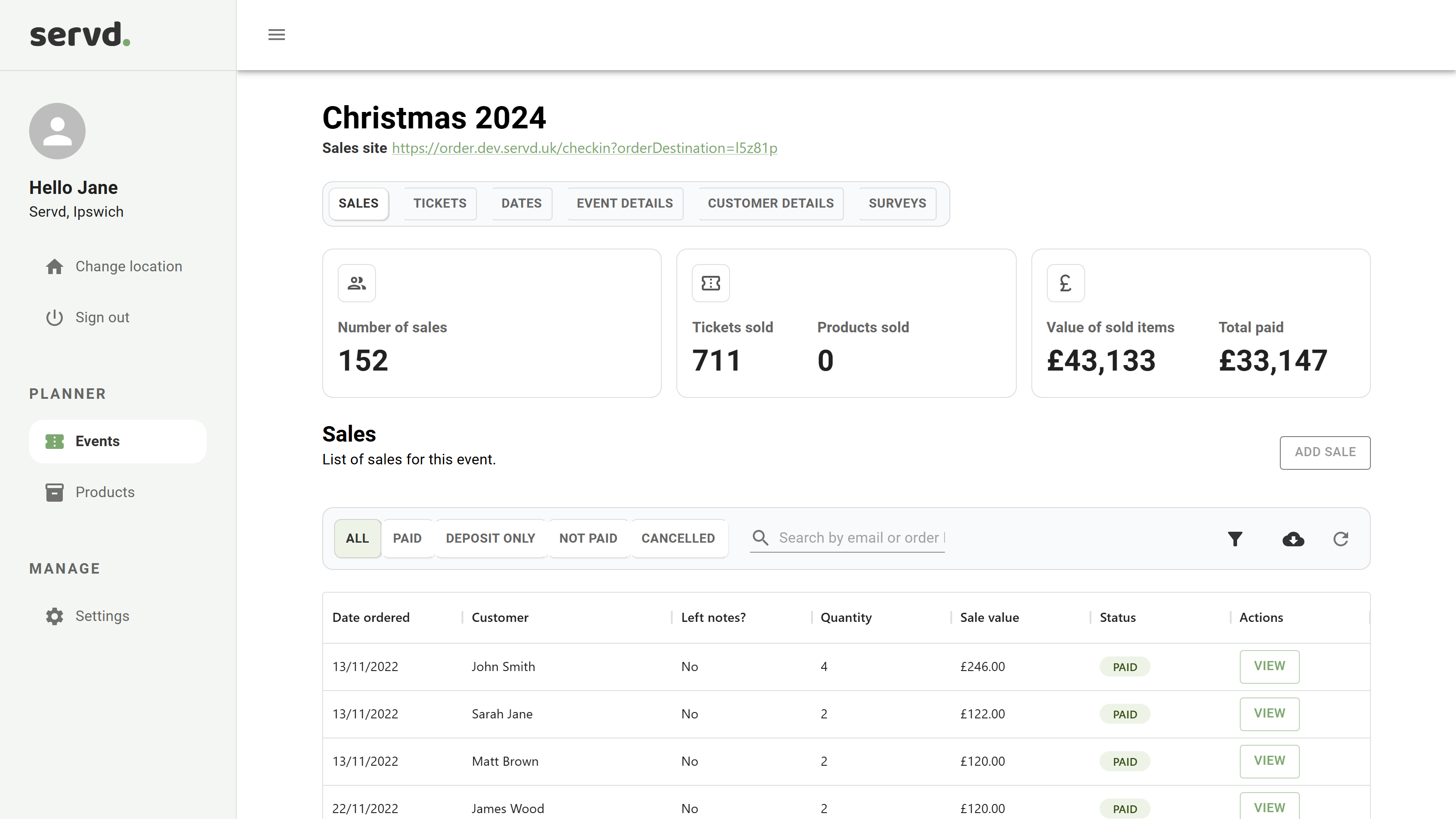Filter sales by Deposit Only
This screenshot has width=1456, height=819.
point(490,539)
